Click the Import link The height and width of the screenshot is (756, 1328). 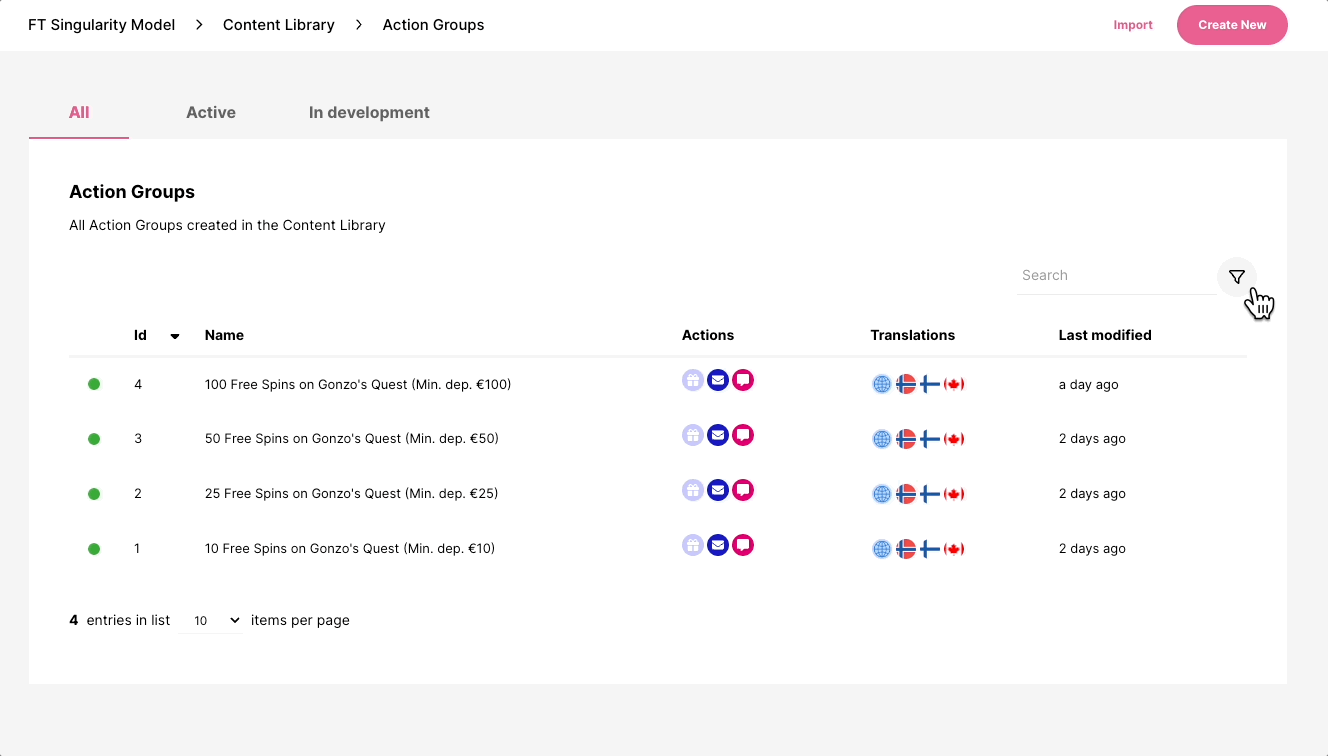[1133, 25]
